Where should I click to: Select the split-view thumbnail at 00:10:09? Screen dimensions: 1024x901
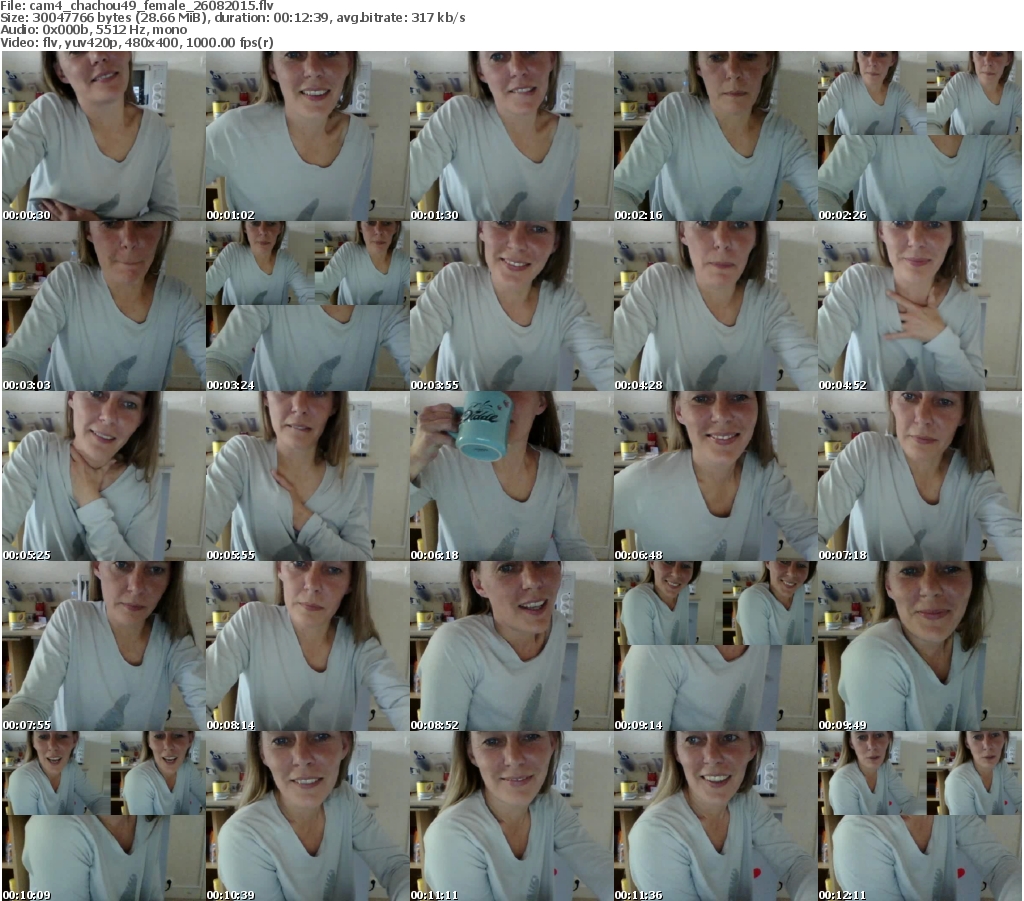pyautogui.click(x=103, y=816)
